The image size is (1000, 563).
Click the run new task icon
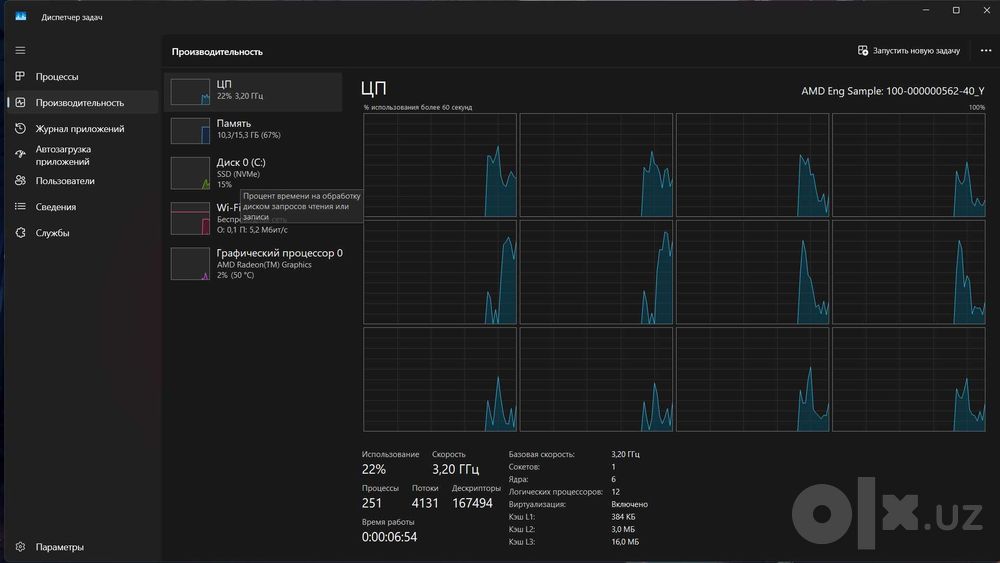[863, 50]
